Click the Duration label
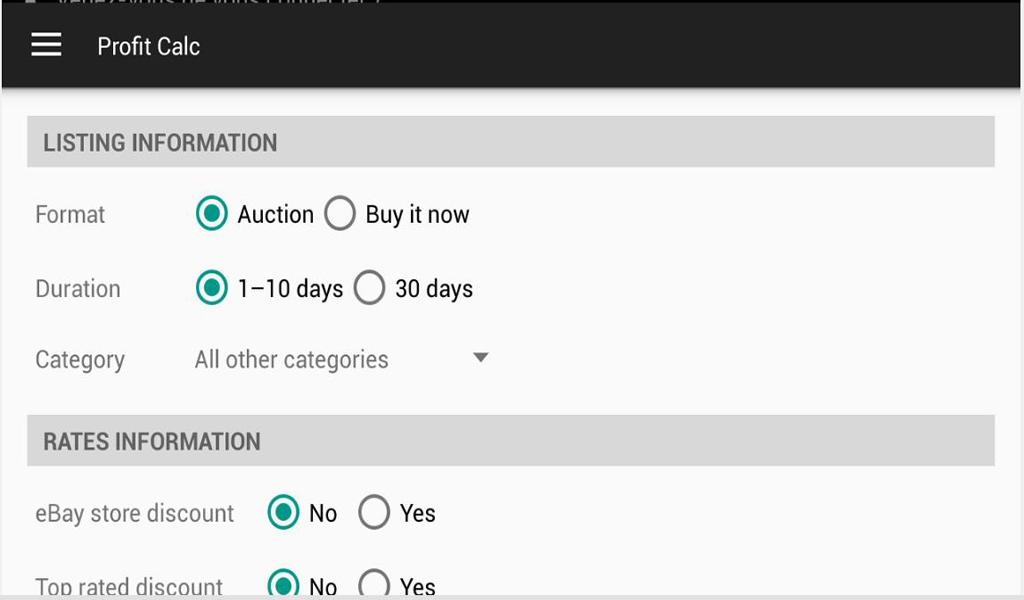The image size is (1024, 600). [78, 289]
